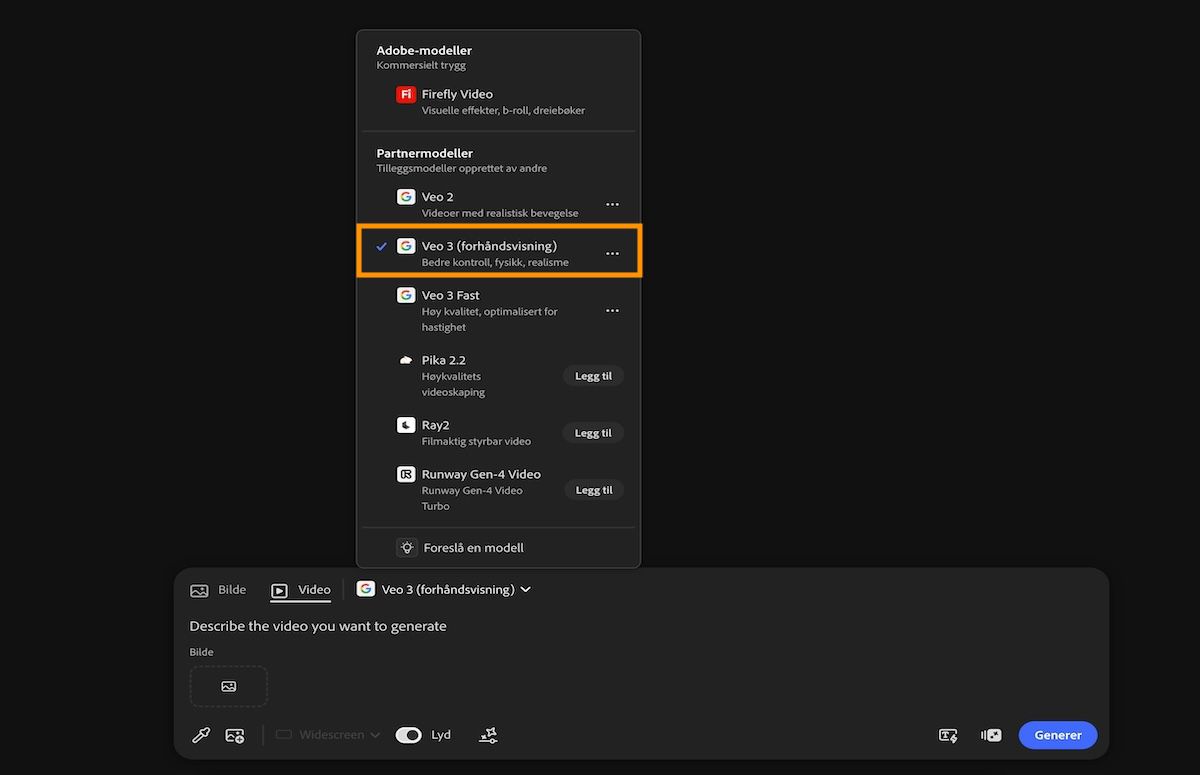
Task: Click the checkmark next to Veo 3 (forhåndsvisning)
Action: 381,246
